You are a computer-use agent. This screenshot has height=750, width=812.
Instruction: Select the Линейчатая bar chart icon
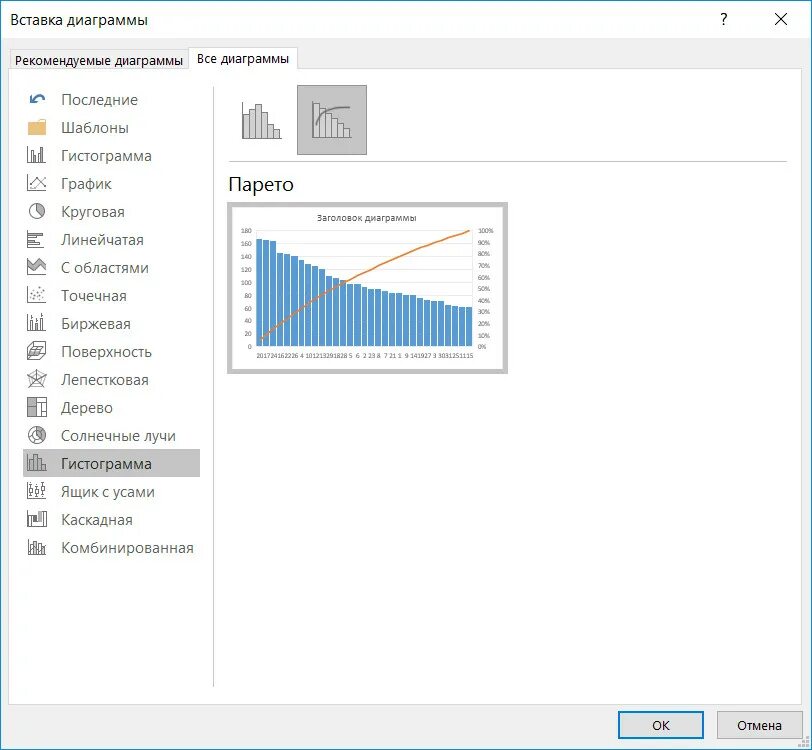point(37,239)
